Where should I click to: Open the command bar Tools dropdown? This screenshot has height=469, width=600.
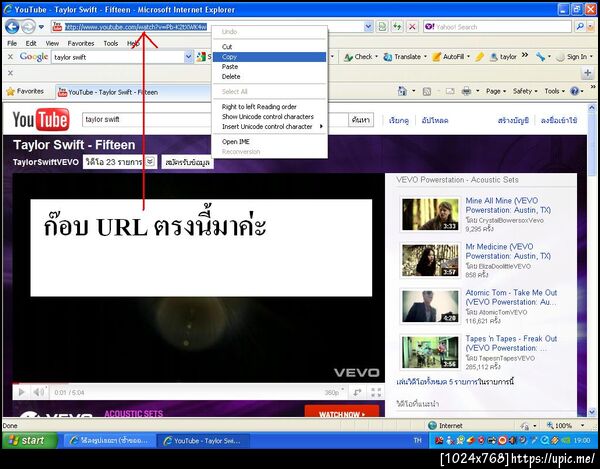coord(554,91)
